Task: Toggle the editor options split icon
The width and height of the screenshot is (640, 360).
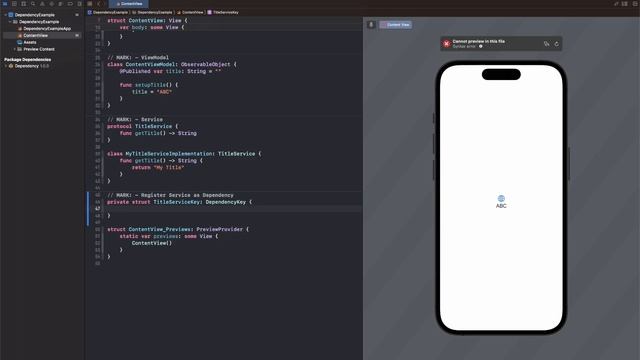Action: tap(625, 4)
